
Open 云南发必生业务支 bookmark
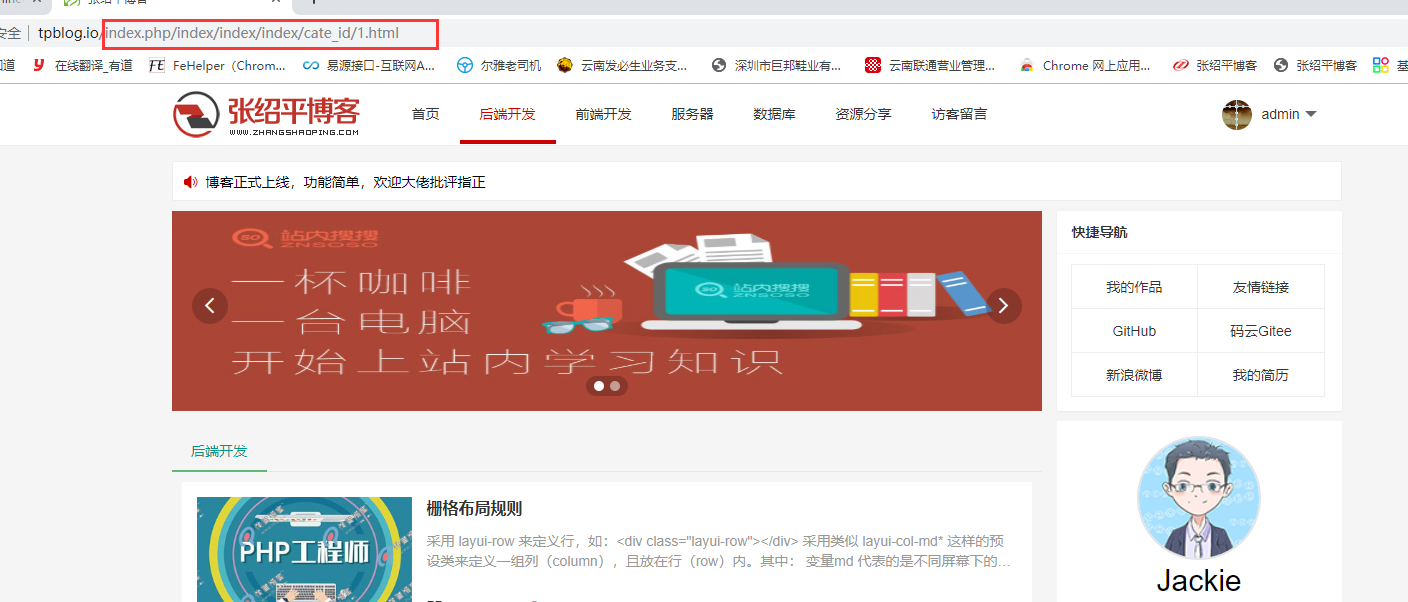click(x=622, y=65)
